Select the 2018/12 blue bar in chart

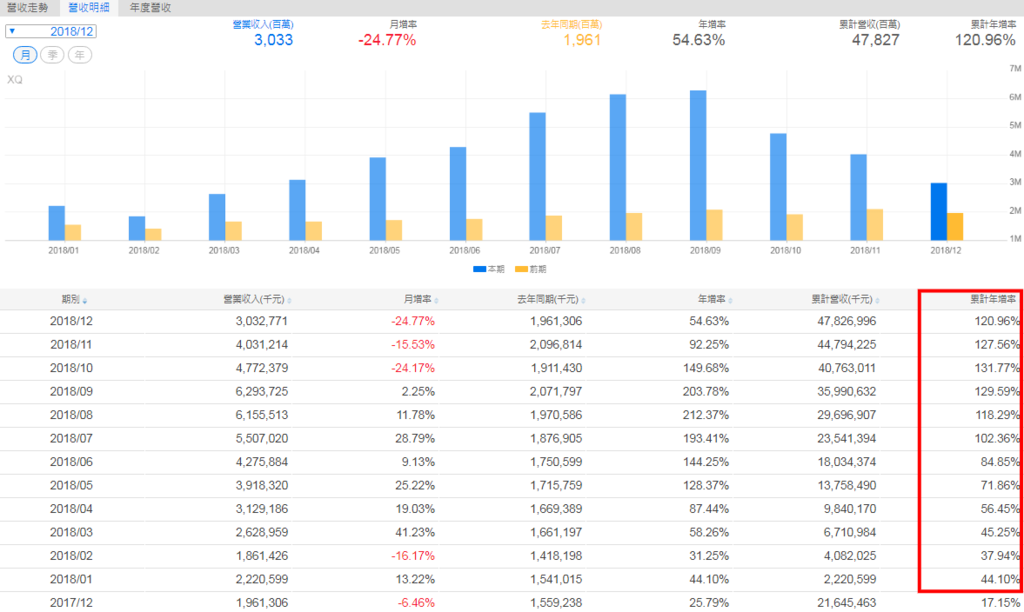click(x=938, y=212)
